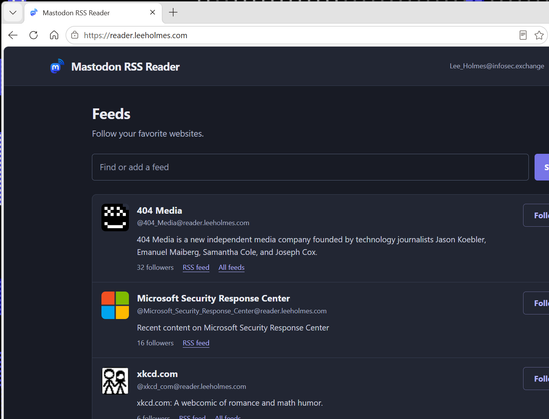Go back to previous page
549x419 pixels.
(x=13, y=35)
